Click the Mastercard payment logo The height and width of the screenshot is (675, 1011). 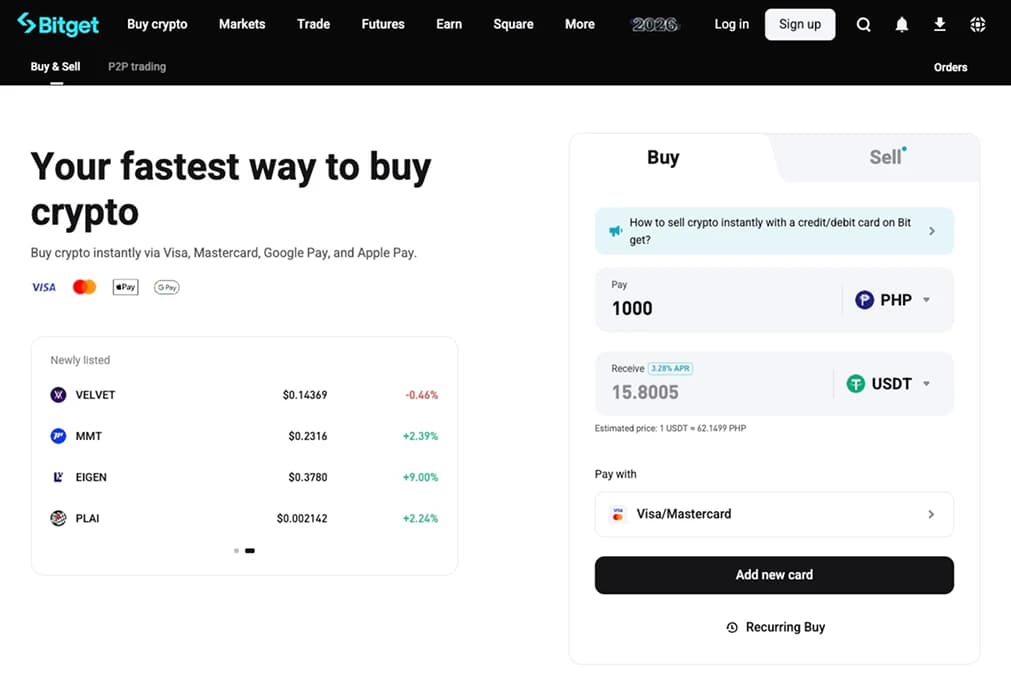pos(84,287)
